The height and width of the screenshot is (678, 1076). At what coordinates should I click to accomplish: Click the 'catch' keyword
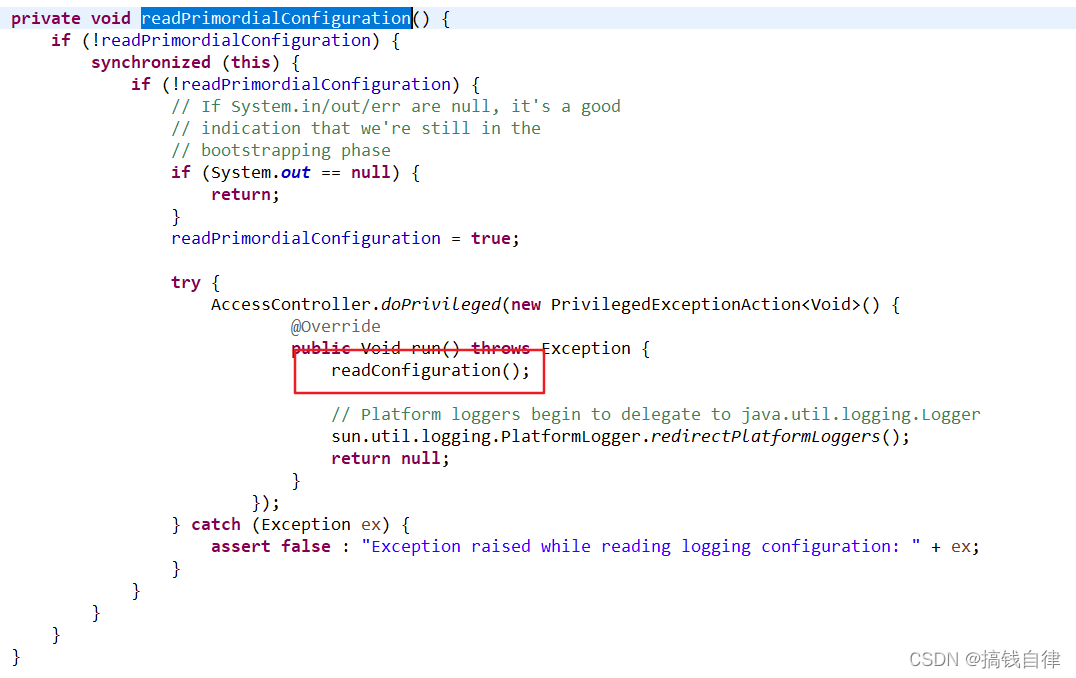[215, 524]
